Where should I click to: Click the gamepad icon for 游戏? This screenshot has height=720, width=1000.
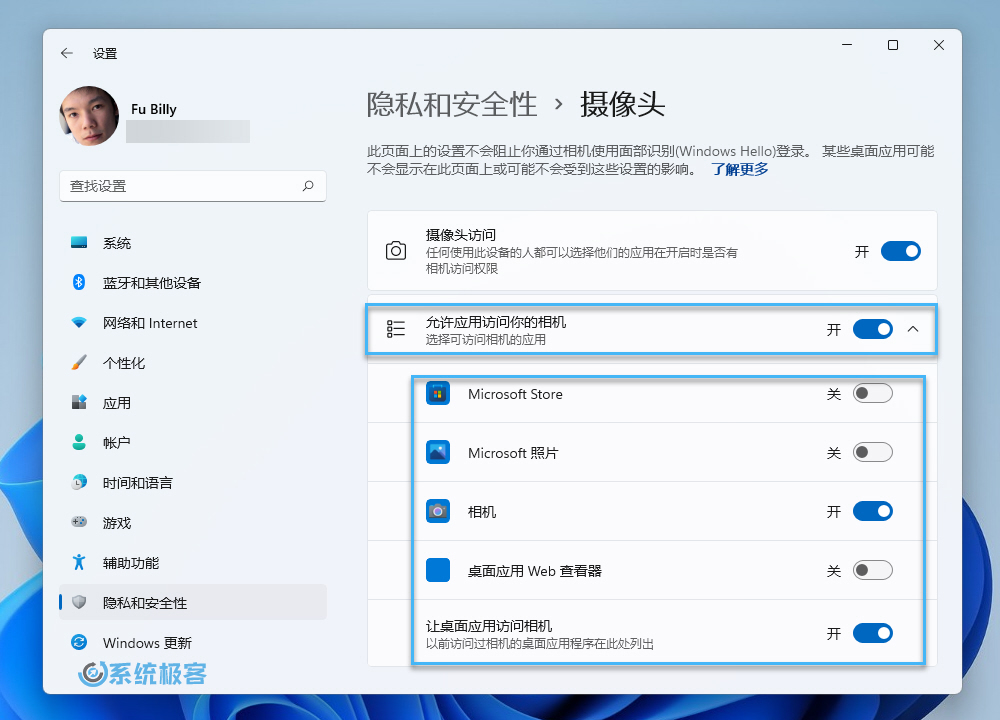tap(79, 522)
